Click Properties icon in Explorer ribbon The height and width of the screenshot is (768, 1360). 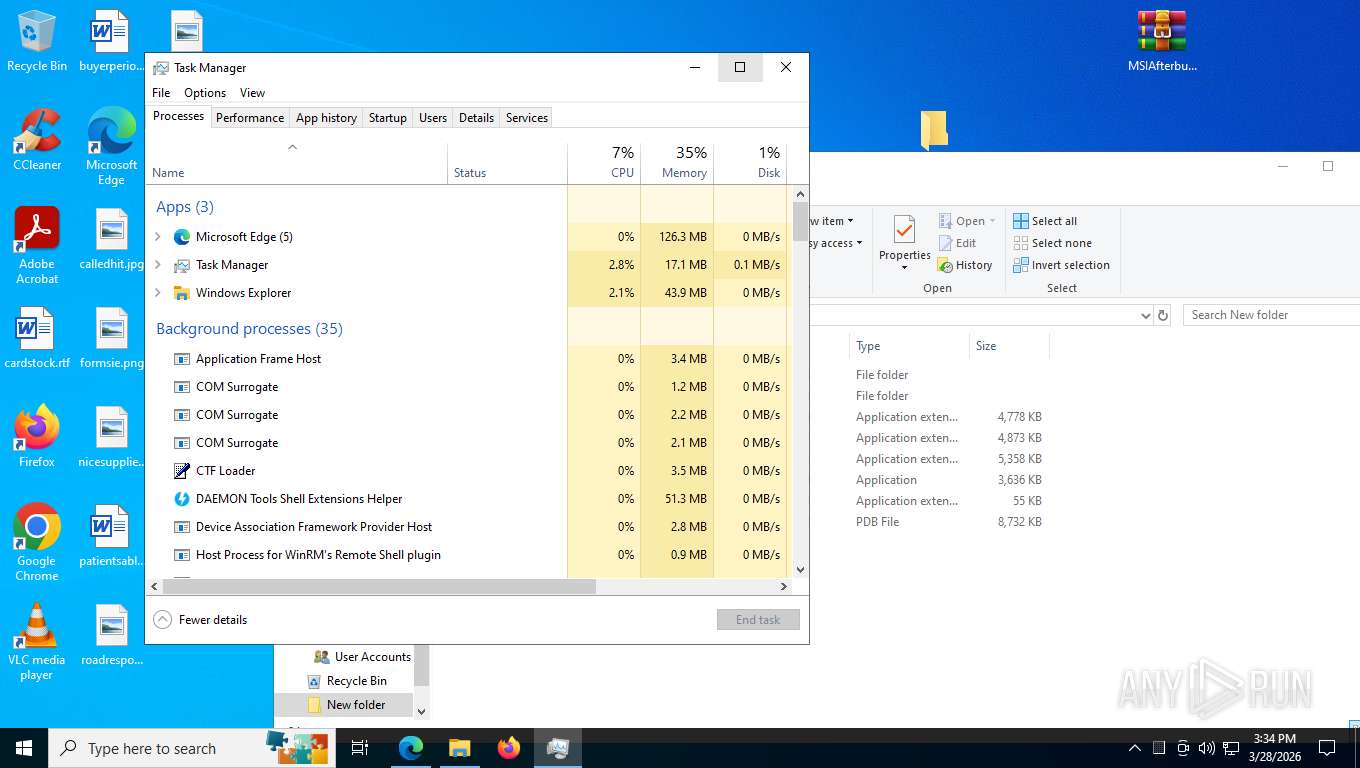[x=904, y=230]
